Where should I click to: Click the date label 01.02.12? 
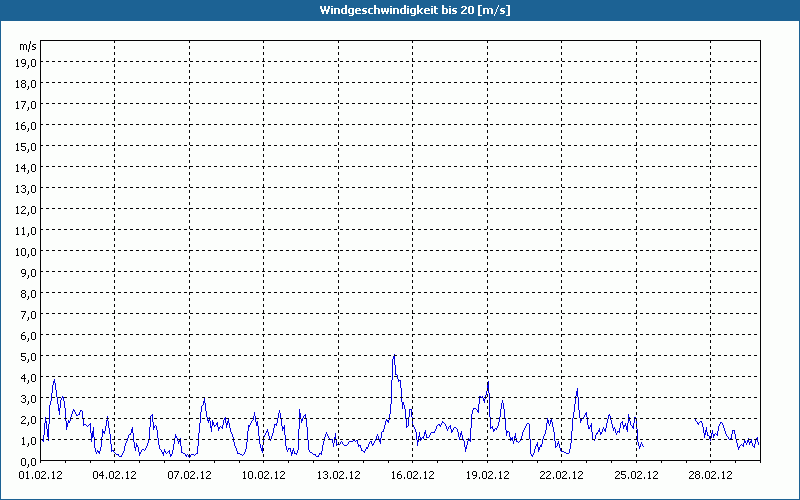click(x=40, y=476)
